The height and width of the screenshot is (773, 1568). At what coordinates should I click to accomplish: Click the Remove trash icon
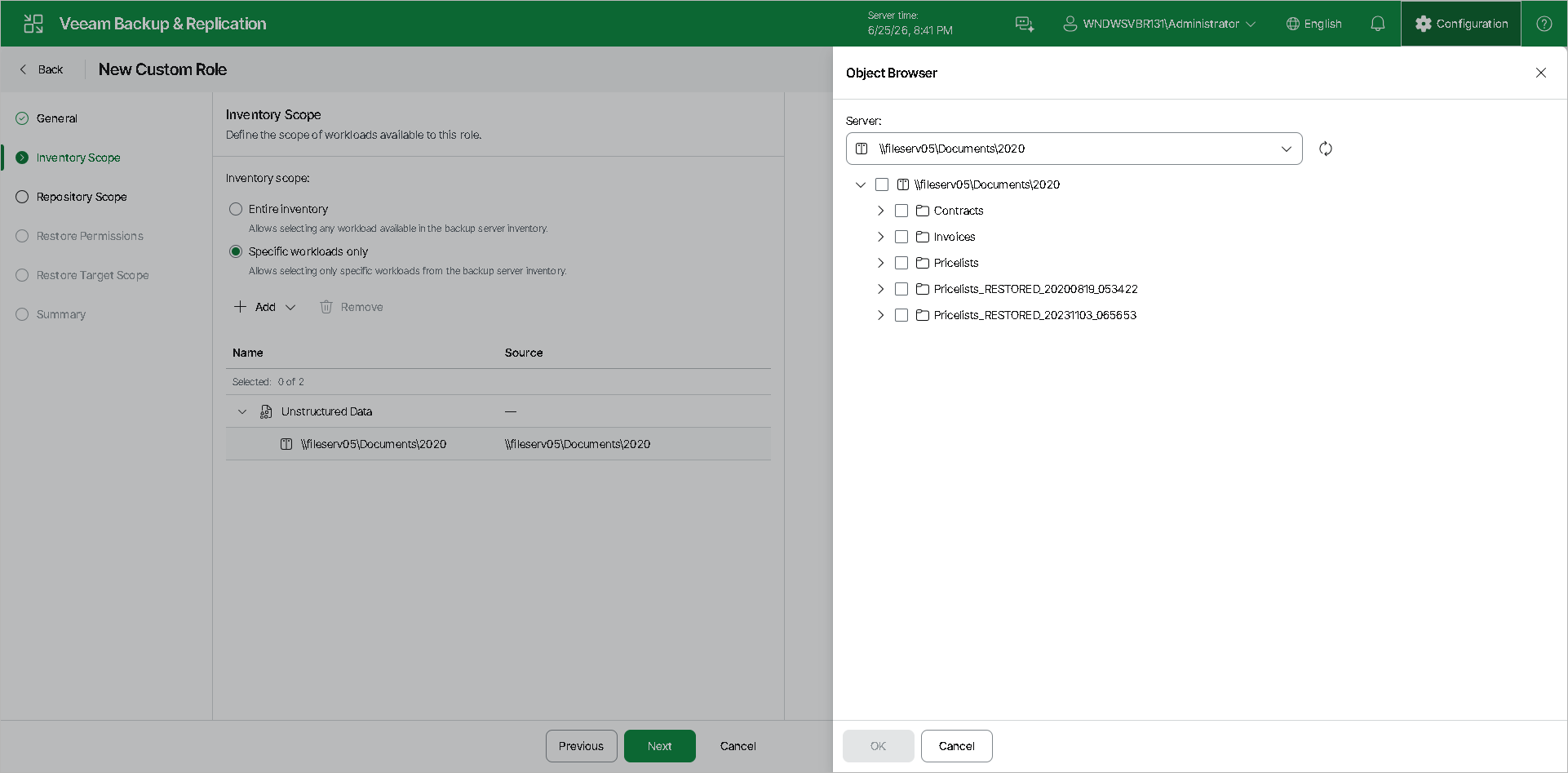[326, 307]
